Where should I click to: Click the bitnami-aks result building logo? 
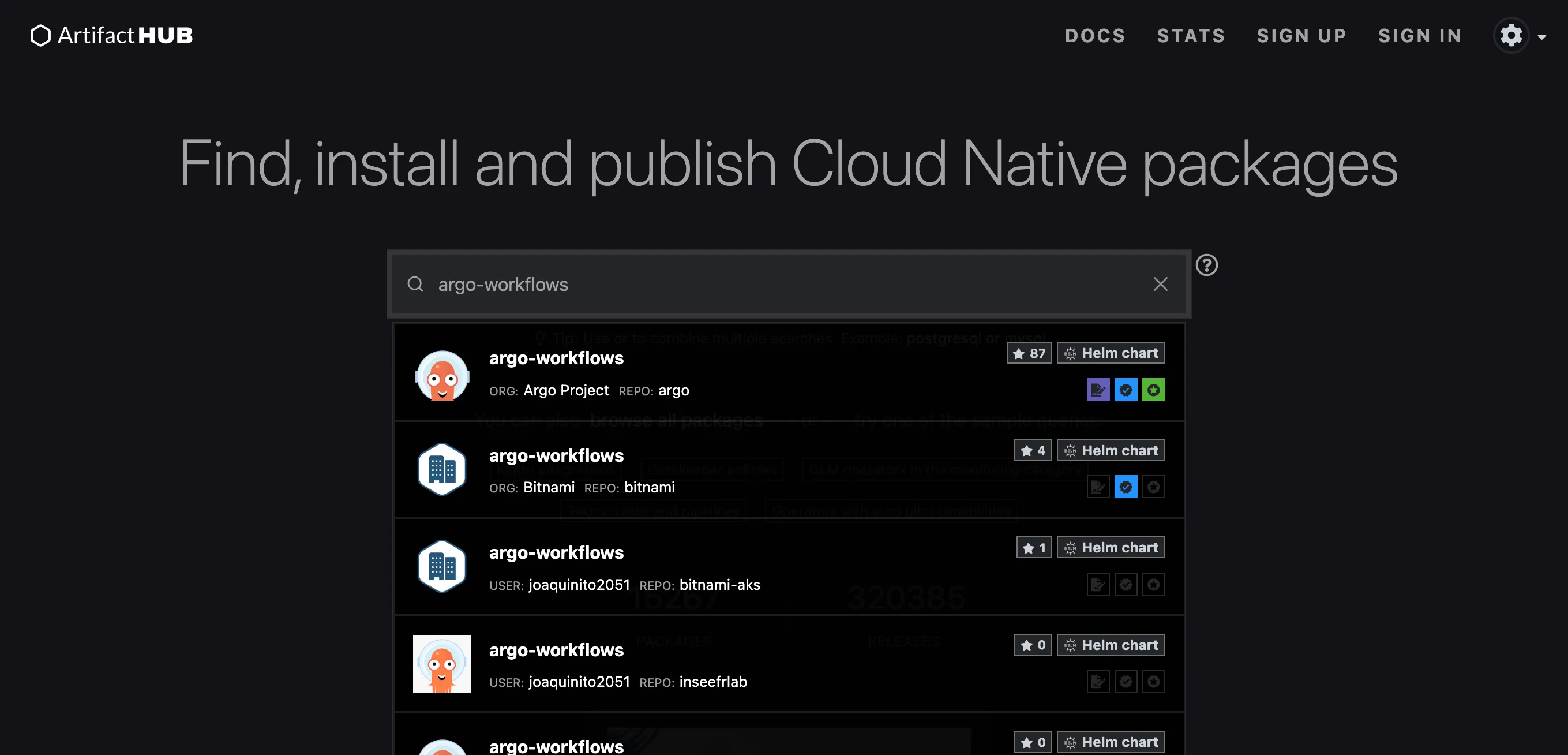coord(442,567)
